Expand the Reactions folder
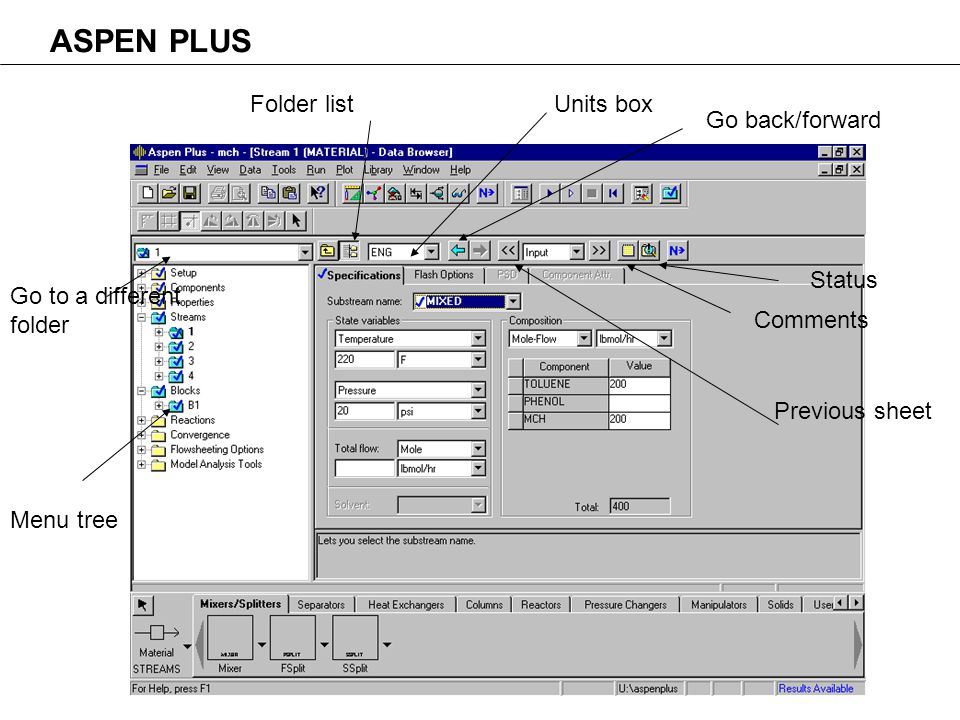960x720 pixels. point(141,420)
